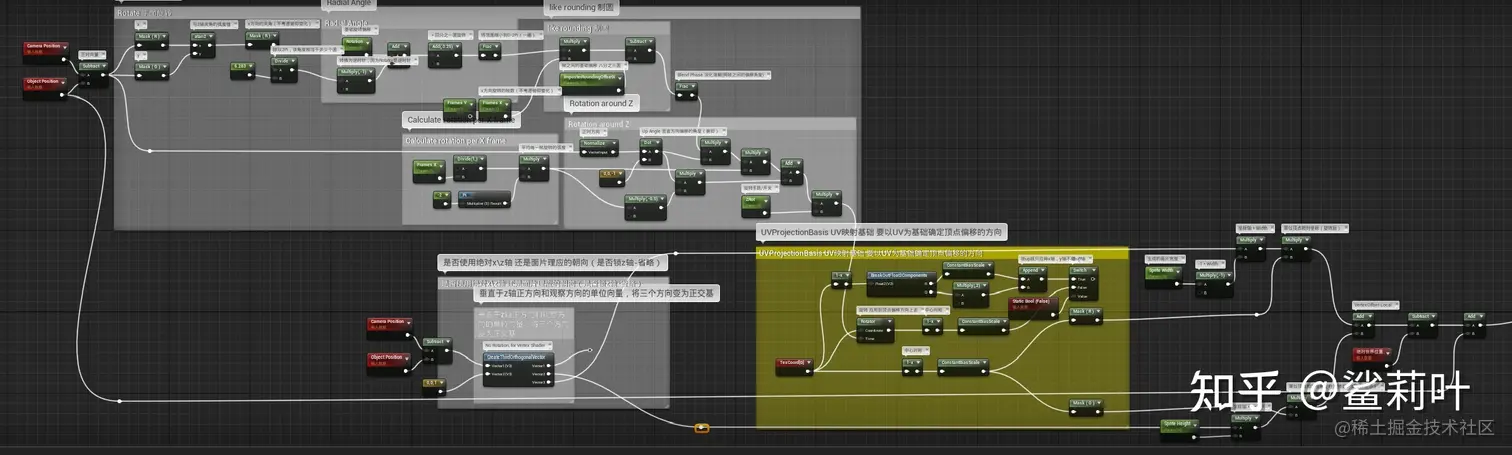This screenshot has width=1512, height=455.
Task: Select the Append node
Action: click(1032, 279)
